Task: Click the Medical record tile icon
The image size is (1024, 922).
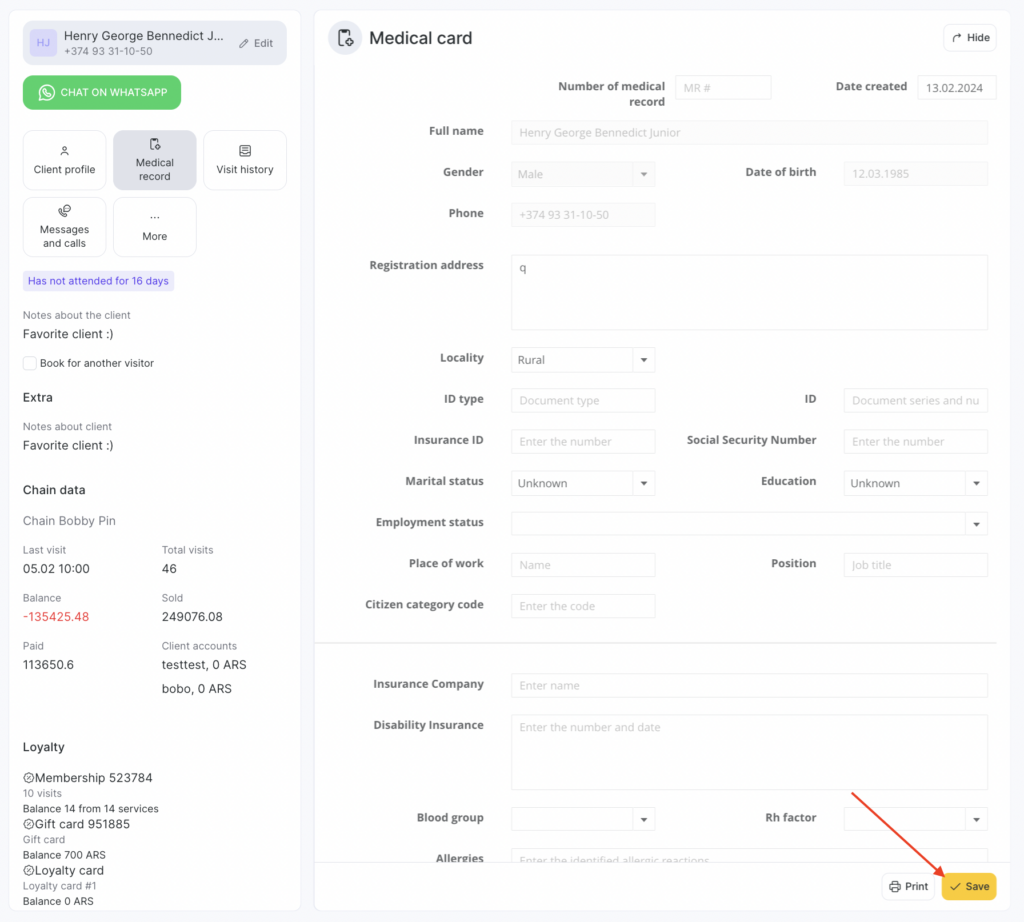Action: tap(155, 145)
